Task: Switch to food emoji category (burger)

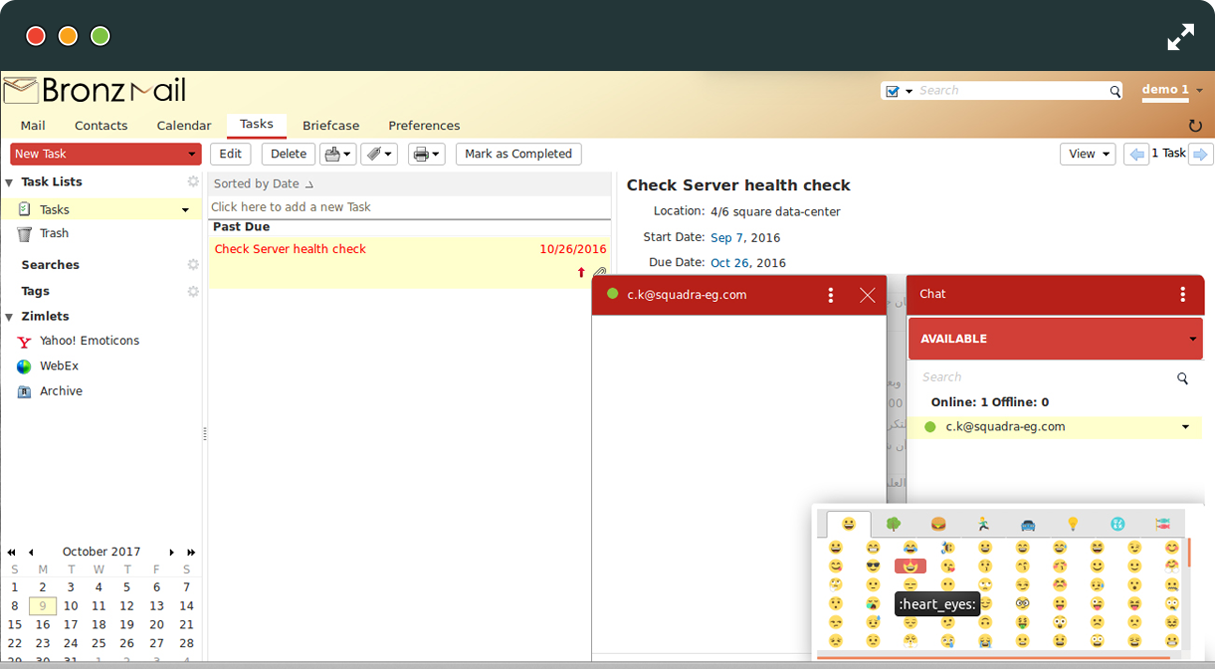Action: [x=938, y=524]
